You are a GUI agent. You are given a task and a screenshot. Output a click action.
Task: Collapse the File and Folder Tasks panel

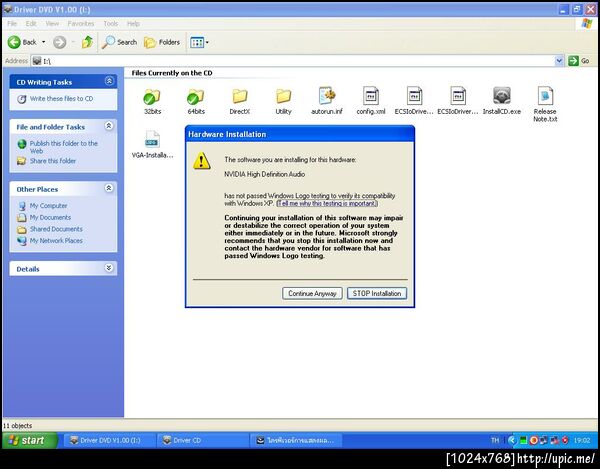pos(109,125)
